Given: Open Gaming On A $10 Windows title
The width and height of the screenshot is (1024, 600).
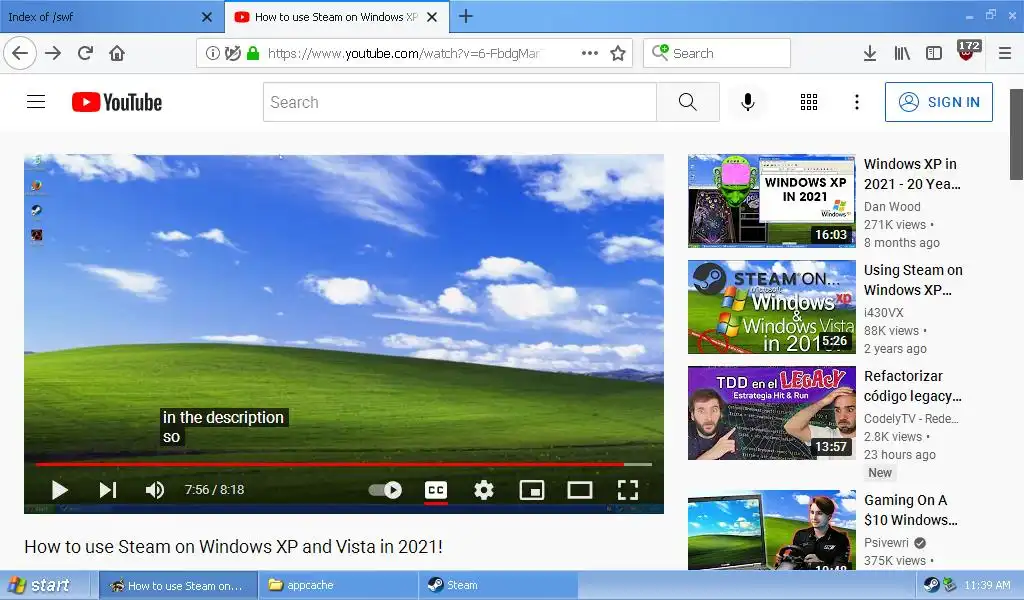Looking at the screenshot, I should click(911, 510).
